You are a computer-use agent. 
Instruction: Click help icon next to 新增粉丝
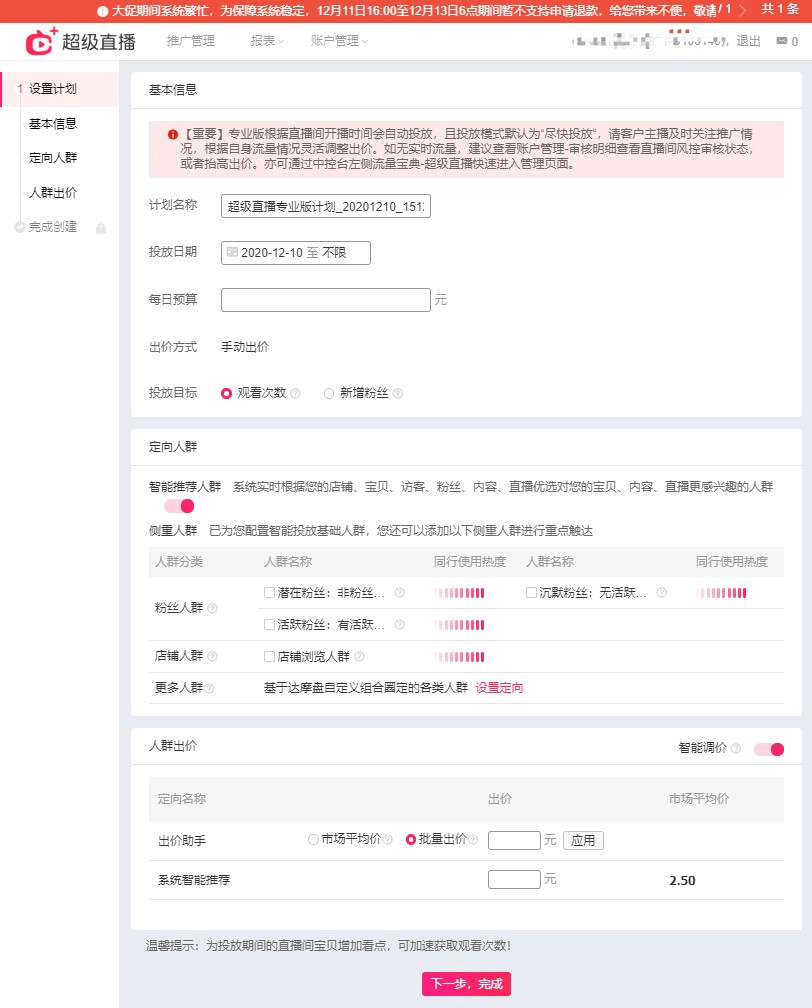[398, 394]
